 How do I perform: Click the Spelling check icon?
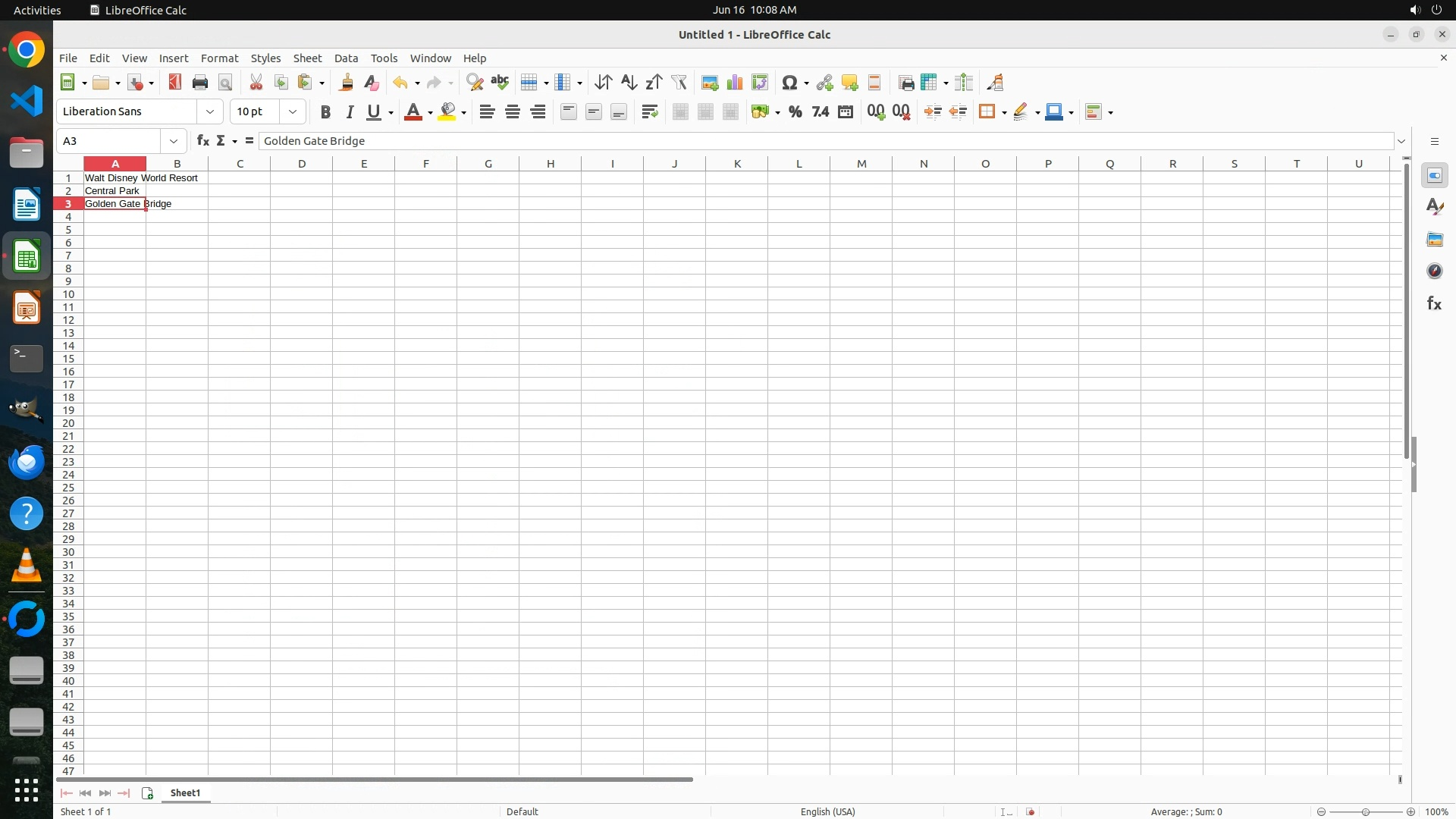[500, 83]
